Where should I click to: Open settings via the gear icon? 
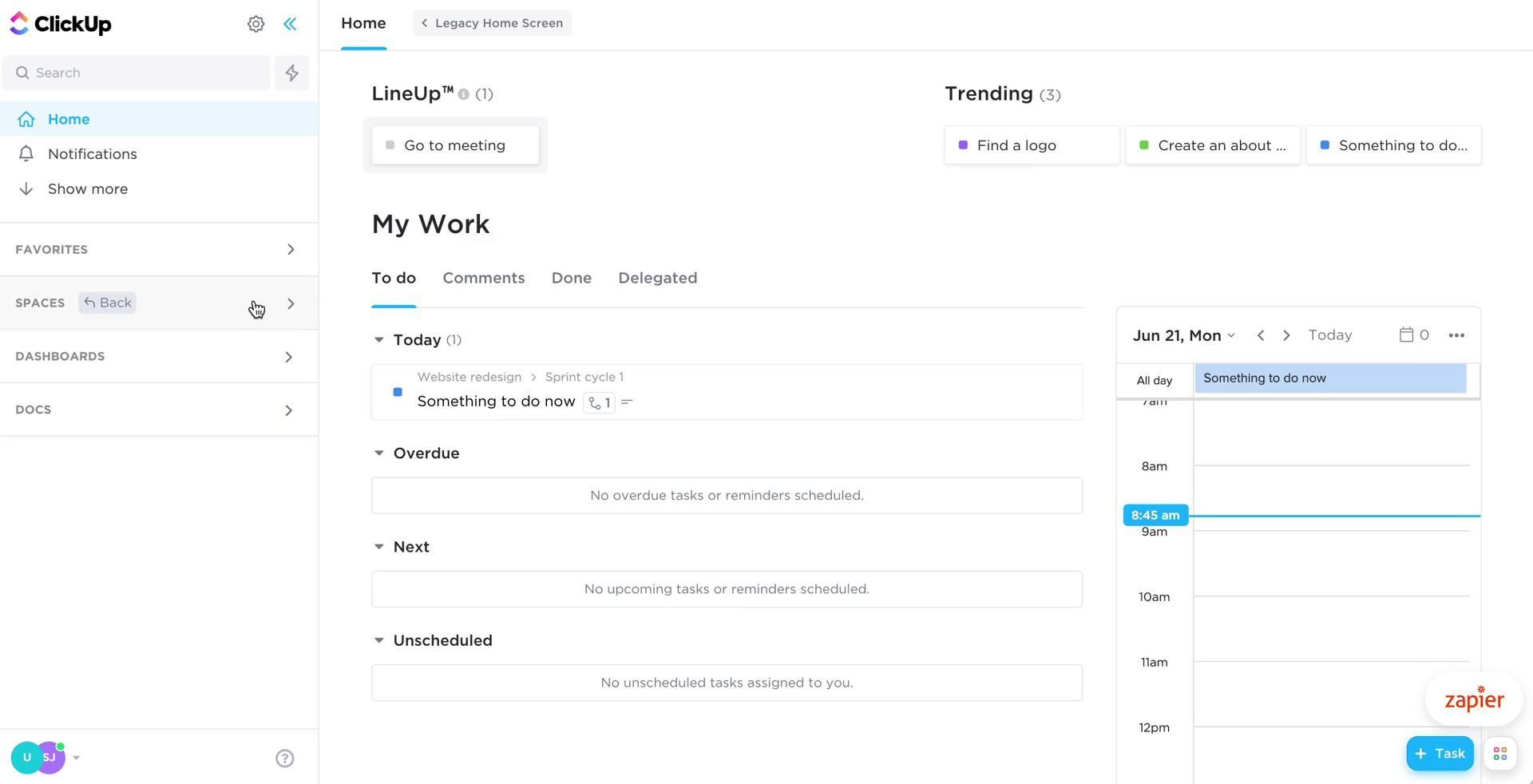click(255, 24)
